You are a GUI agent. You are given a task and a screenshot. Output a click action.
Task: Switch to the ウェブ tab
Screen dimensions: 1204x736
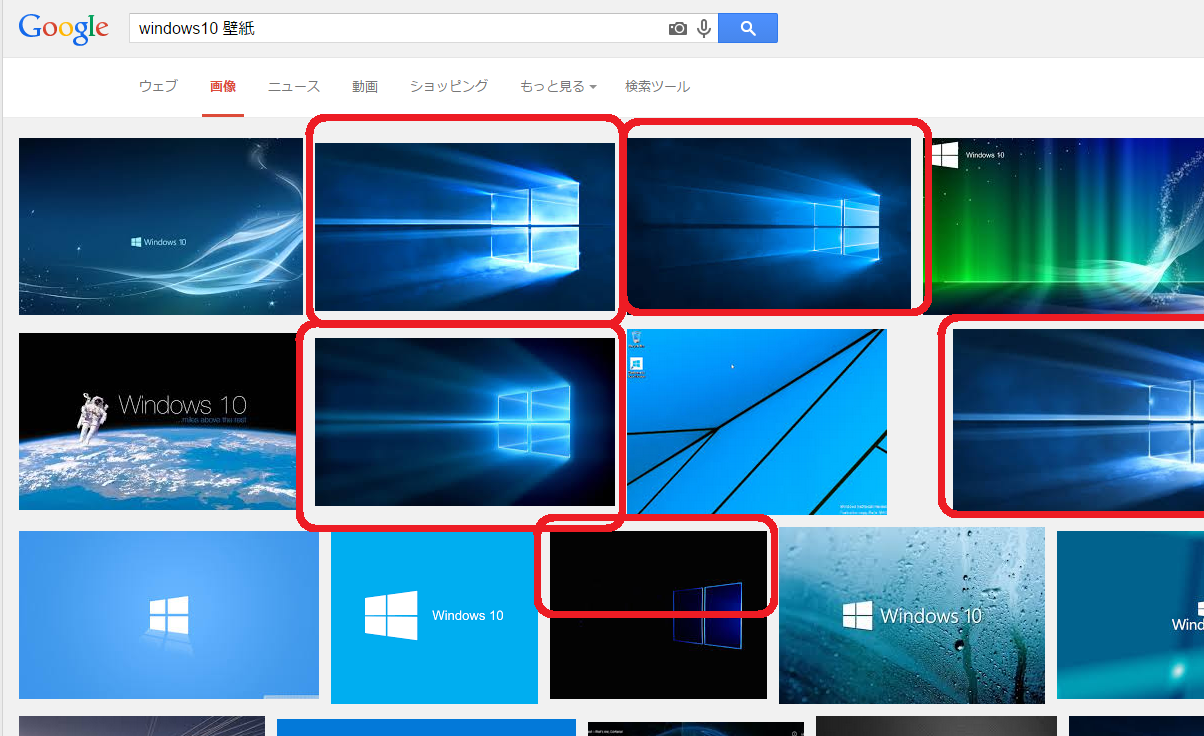click(158, 87)
